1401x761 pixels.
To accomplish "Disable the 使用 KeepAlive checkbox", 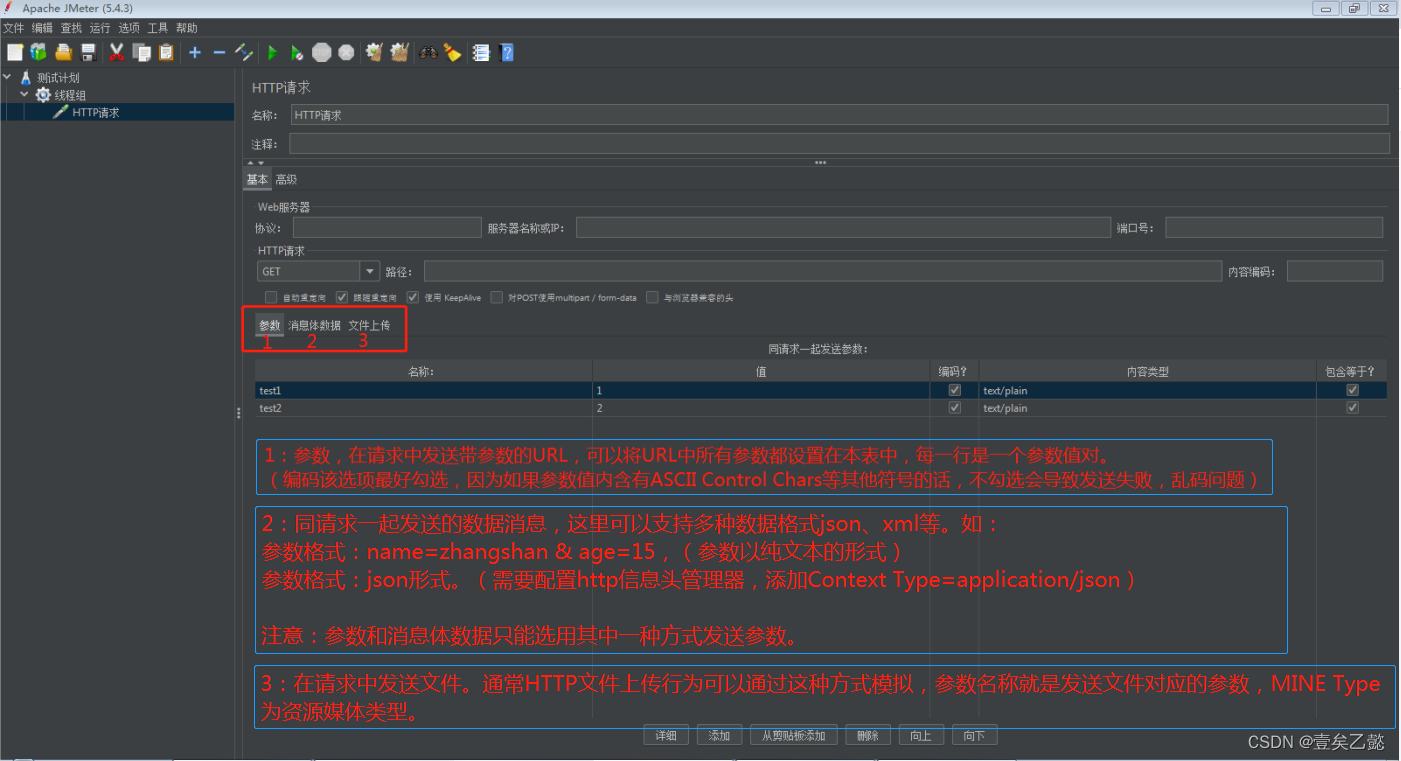I will [413, 297].
